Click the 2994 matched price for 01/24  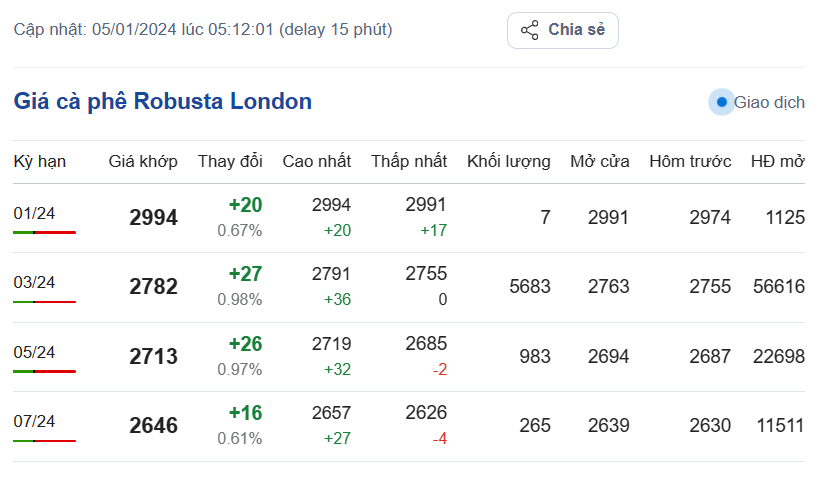pyautogui.click(x=153, y=218)
